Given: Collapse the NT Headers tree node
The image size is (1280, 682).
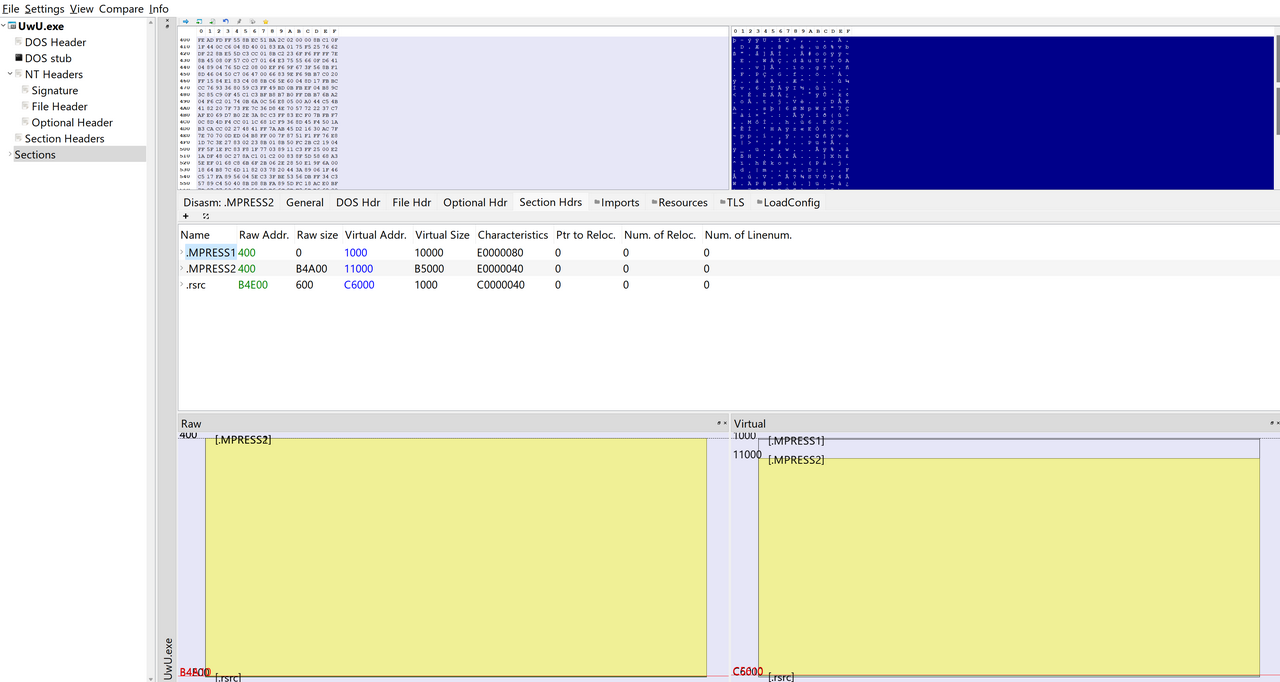Looking at the screenshot, I should click(x=10, y=74).
